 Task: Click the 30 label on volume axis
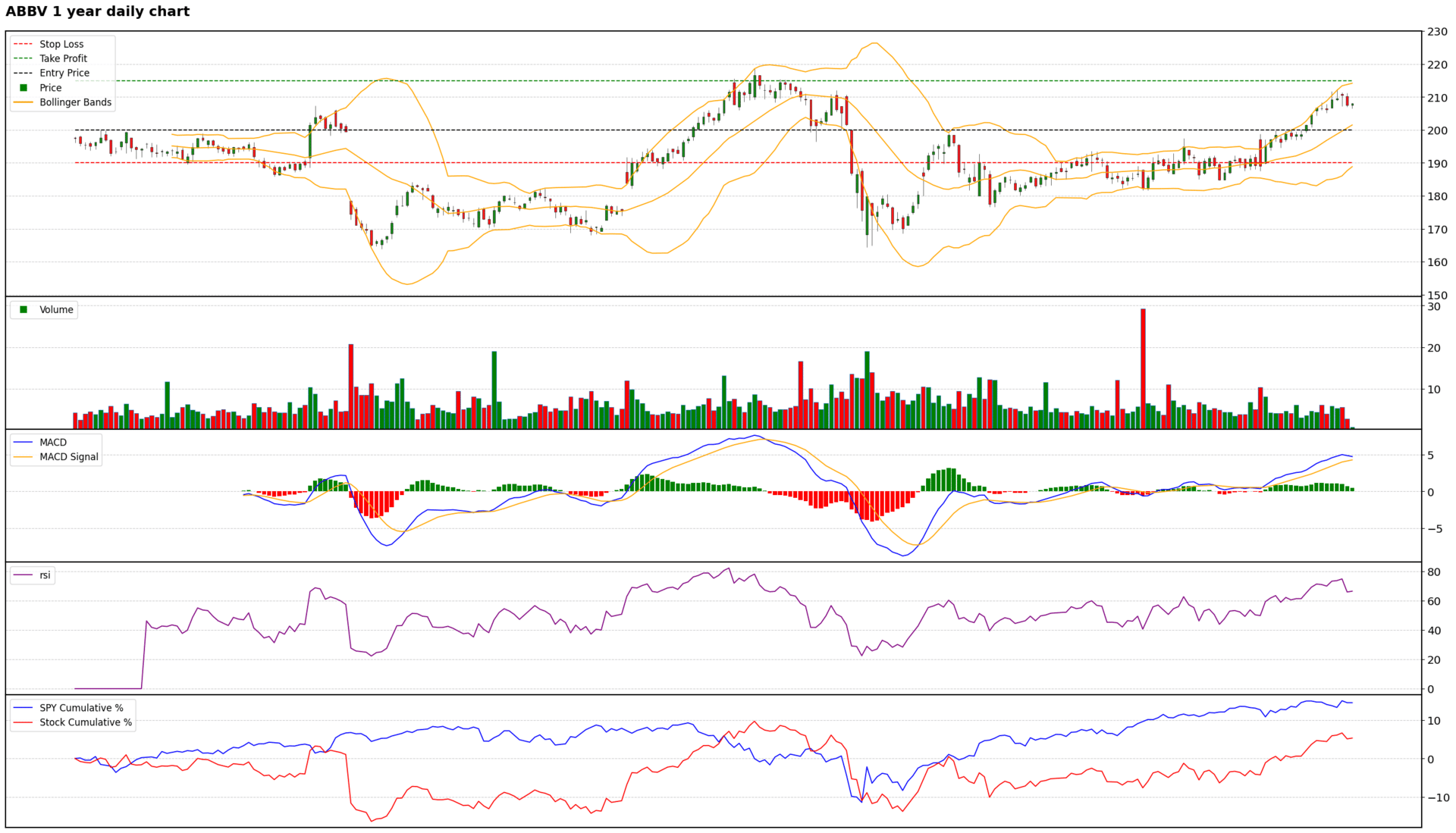1434,307
